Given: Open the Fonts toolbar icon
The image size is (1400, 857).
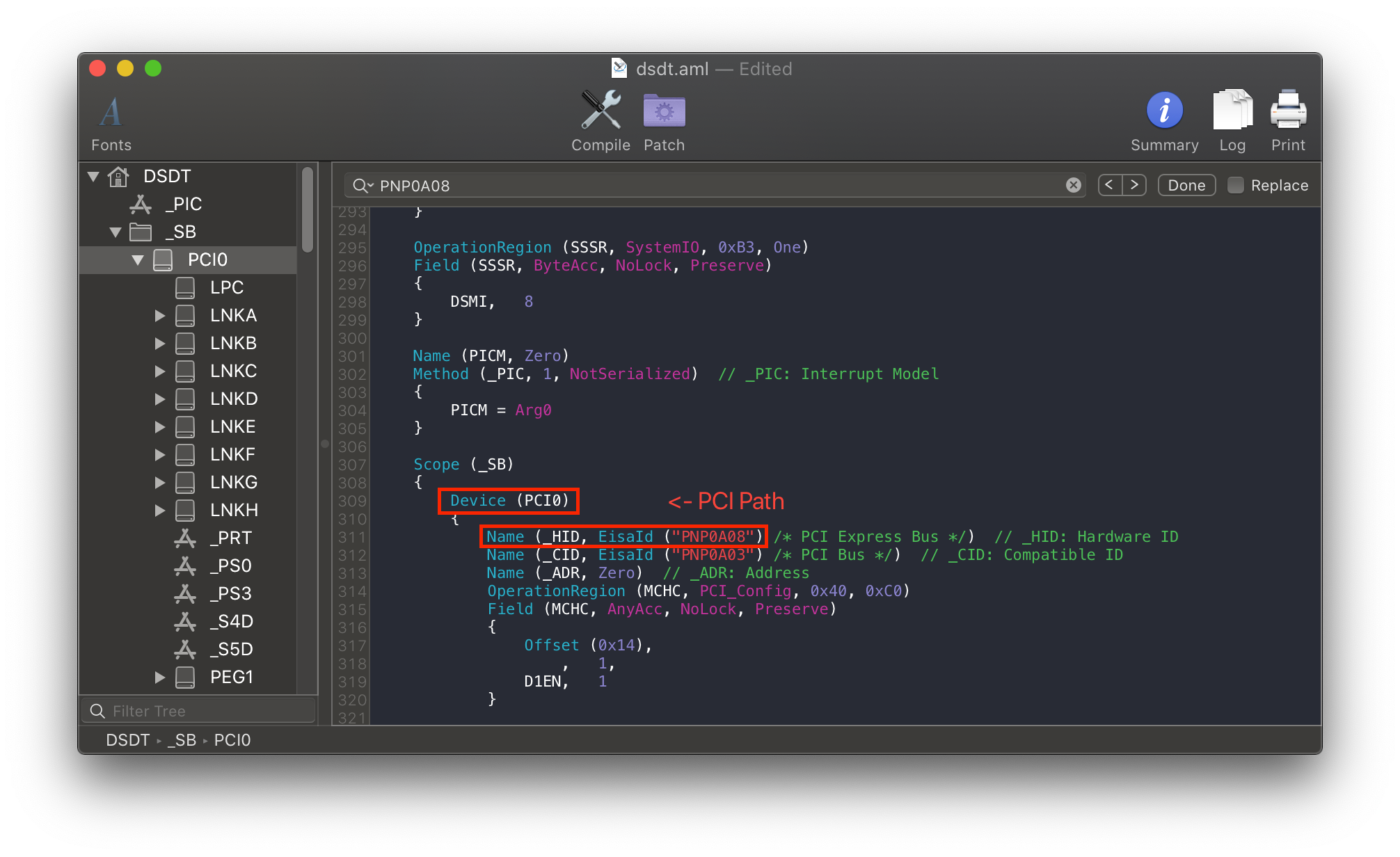Looking at the screenshot, I should 111,113.
